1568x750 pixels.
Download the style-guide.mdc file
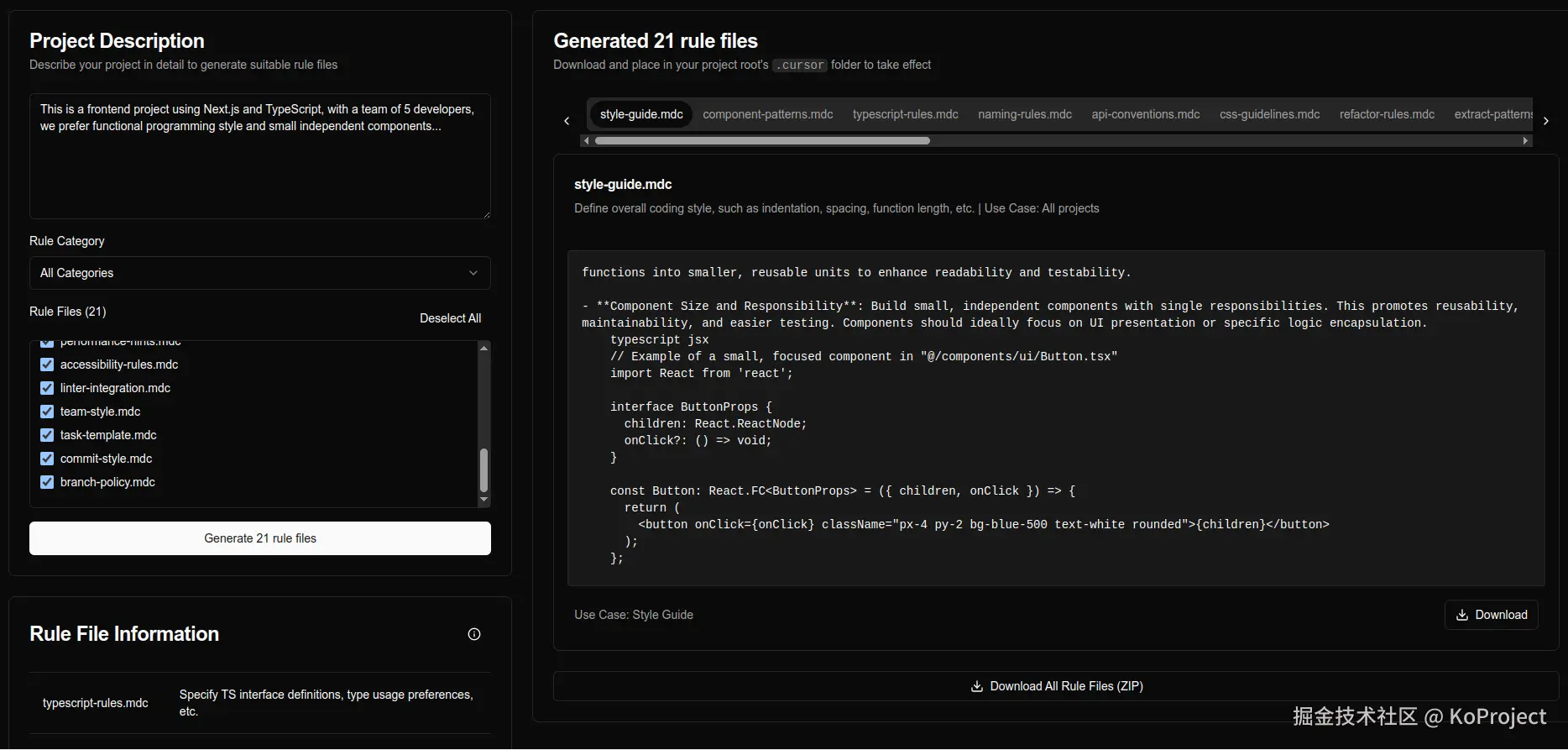(1491, 615)
